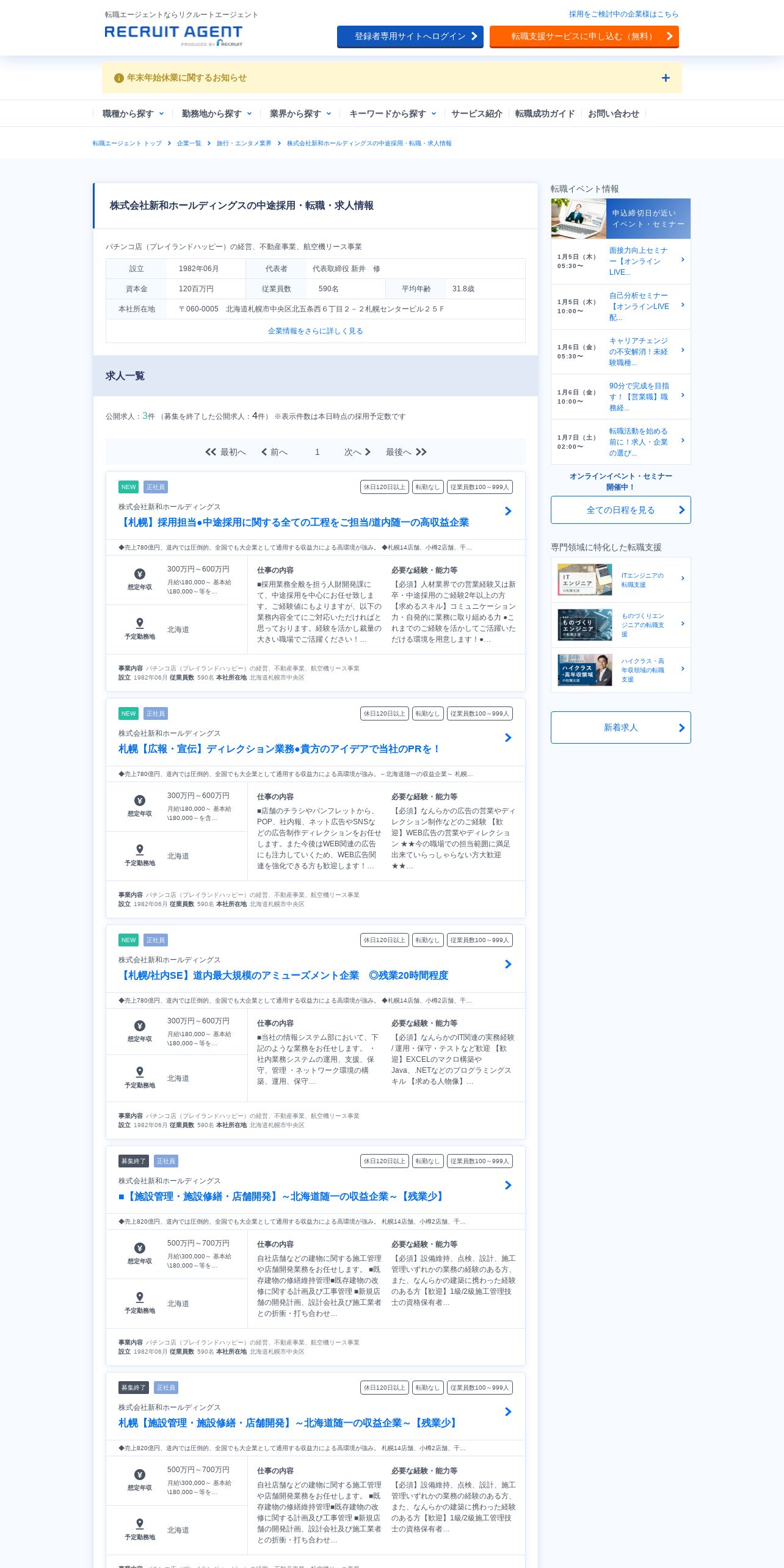Click the 旅行・エンタメ業界 breadcrumb link
The width and height of the screenshot is (784, 1568).
244,143
